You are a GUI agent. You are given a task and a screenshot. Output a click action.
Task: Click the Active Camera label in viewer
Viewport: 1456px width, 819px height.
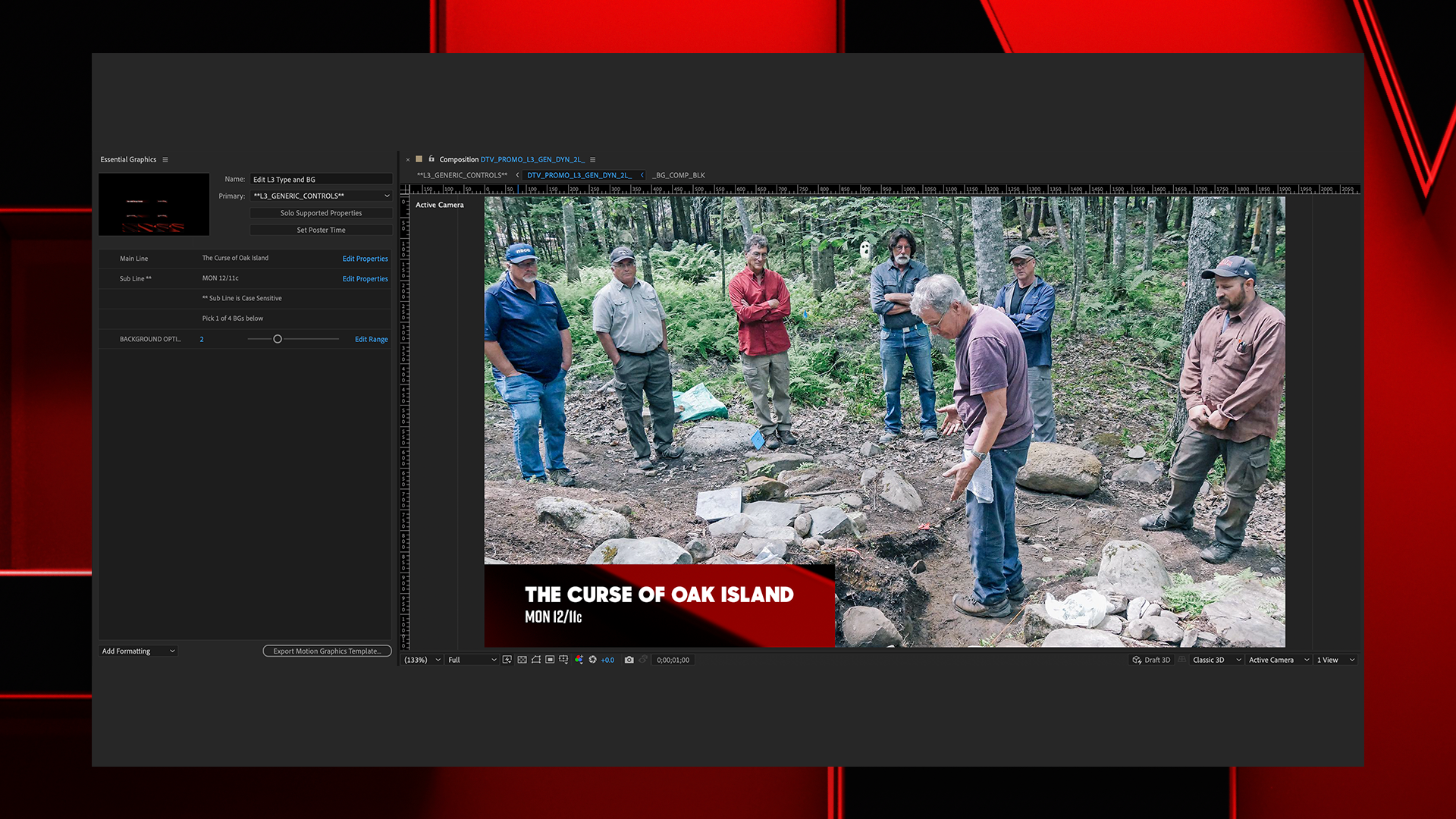(439, 205)
